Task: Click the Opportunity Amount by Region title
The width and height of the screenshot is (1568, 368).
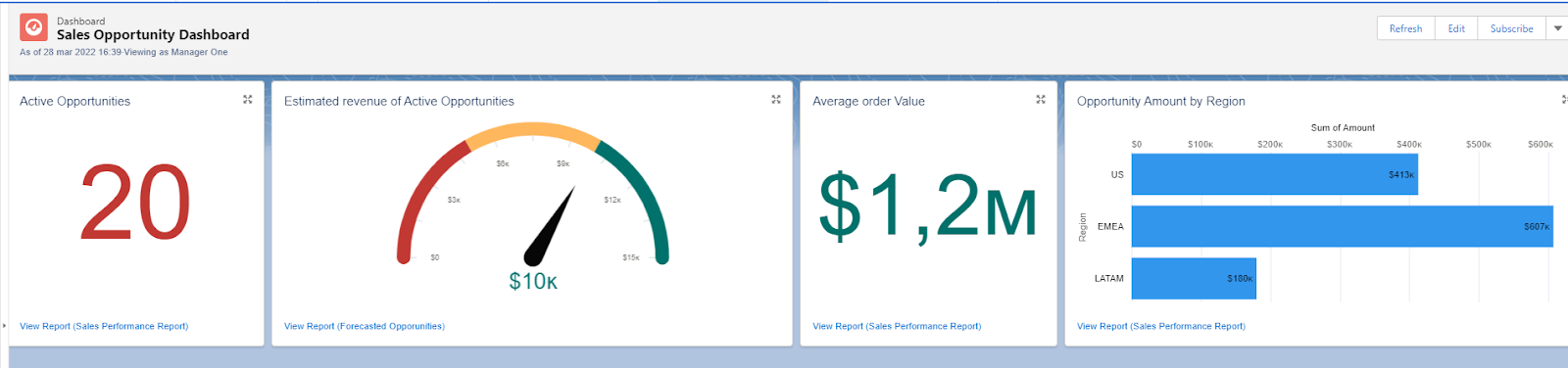Action: [1161, 101]
